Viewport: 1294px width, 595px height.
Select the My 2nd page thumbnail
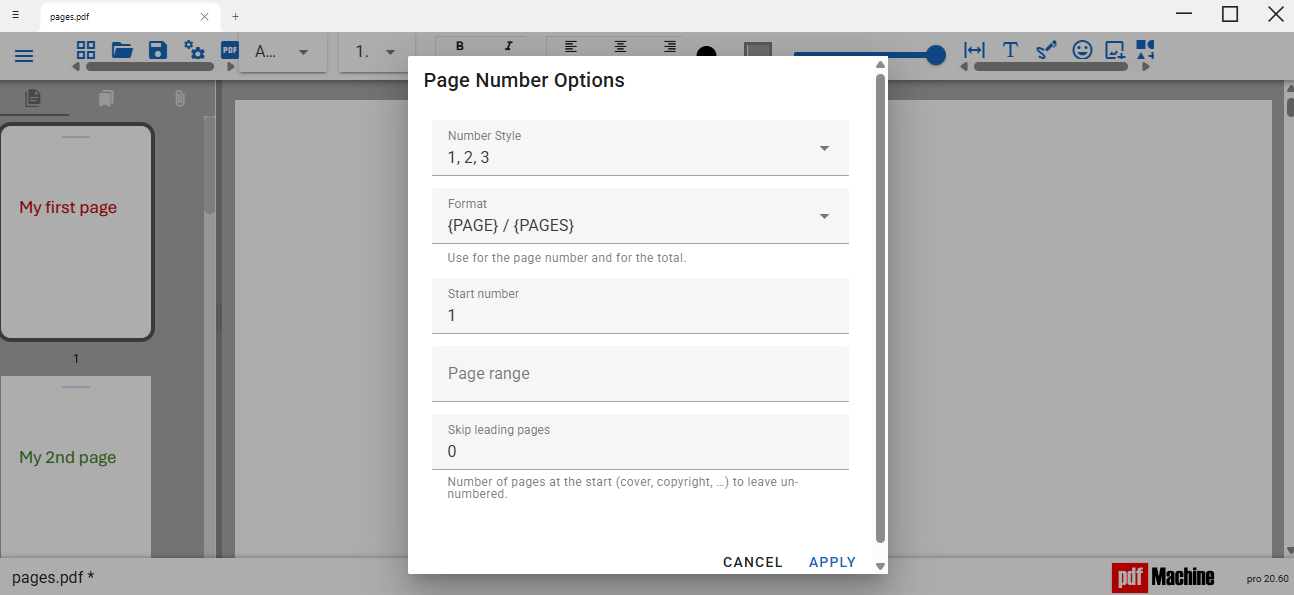[x=76, y=466]
